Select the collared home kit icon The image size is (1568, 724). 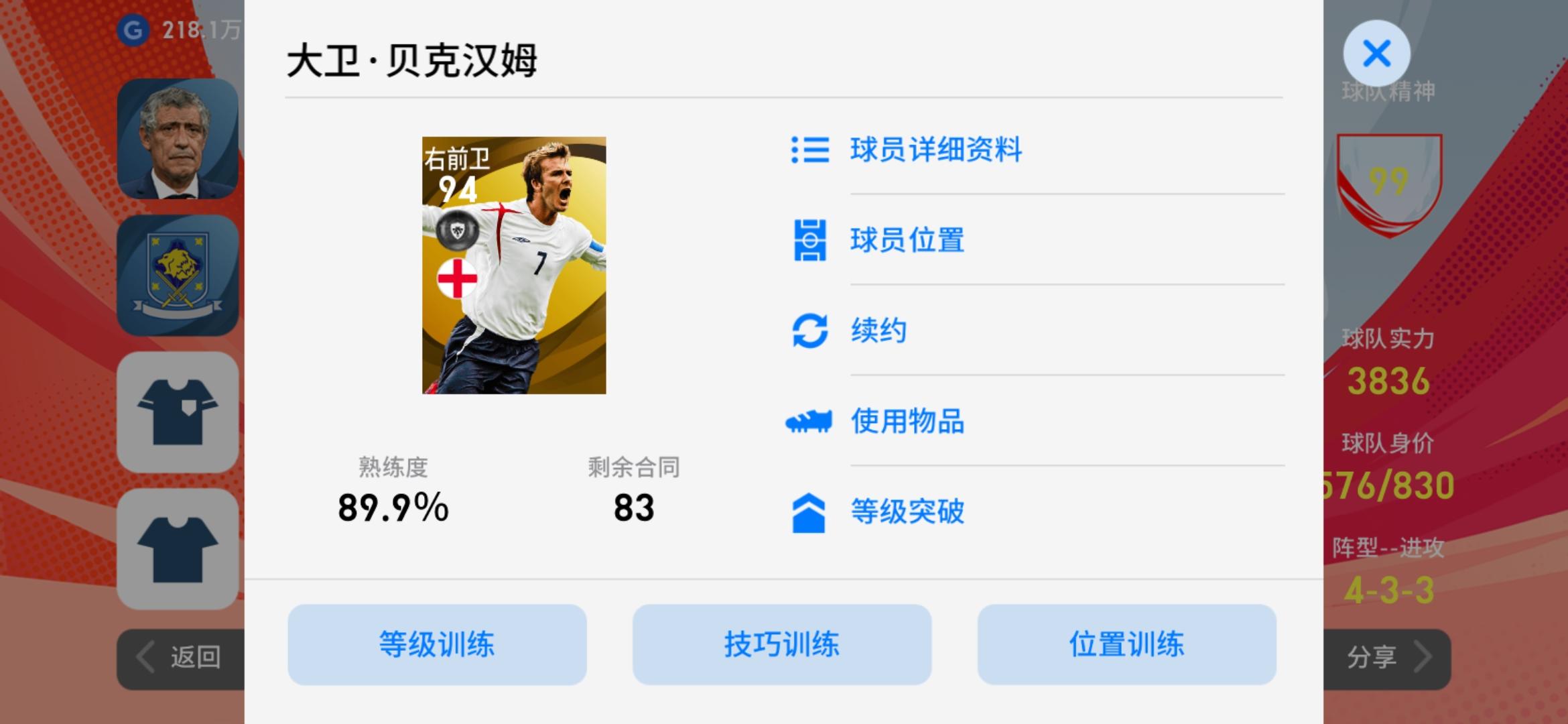(x=178, y=412)
